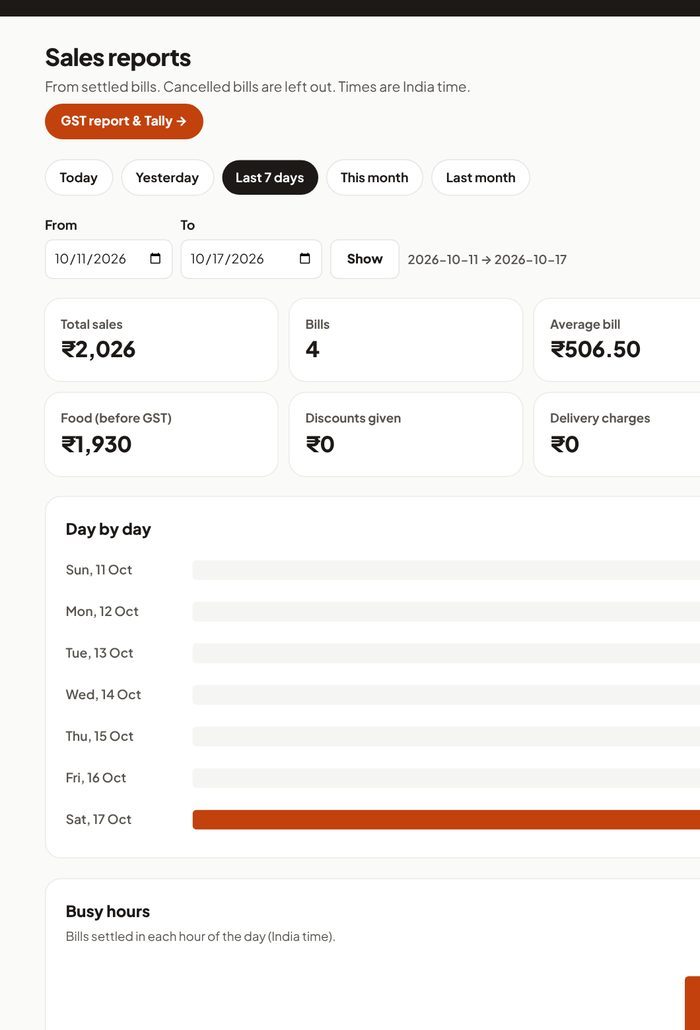Click the Thu, 15 Oct row label
Image resolution: width=700 pixels, height=1030 pixels.
[99, 736]
